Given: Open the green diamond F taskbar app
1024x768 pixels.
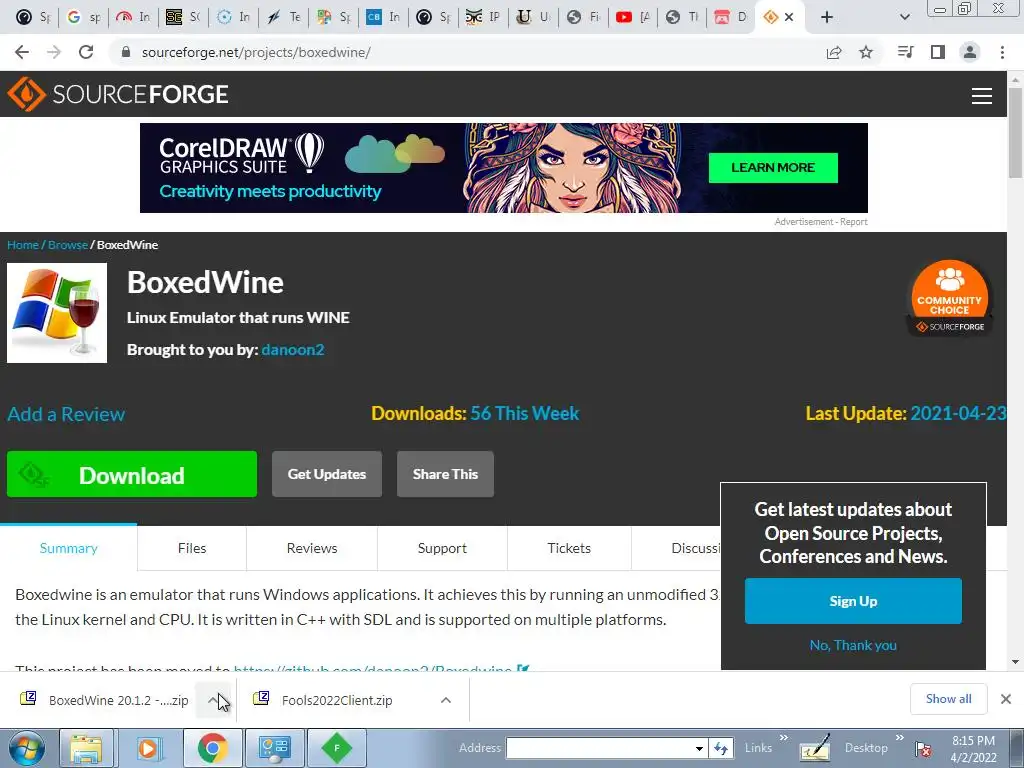Looking at the screenshot, I should (336, 748).
